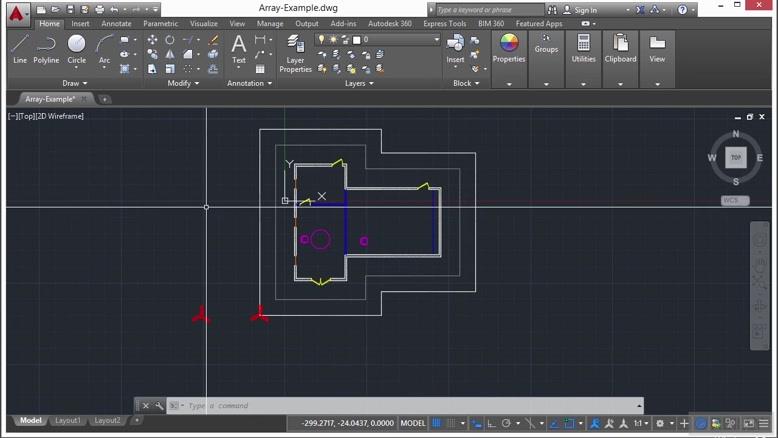778x438 pixels.
Task: Expand the command line history arrow
Action: 639,406
